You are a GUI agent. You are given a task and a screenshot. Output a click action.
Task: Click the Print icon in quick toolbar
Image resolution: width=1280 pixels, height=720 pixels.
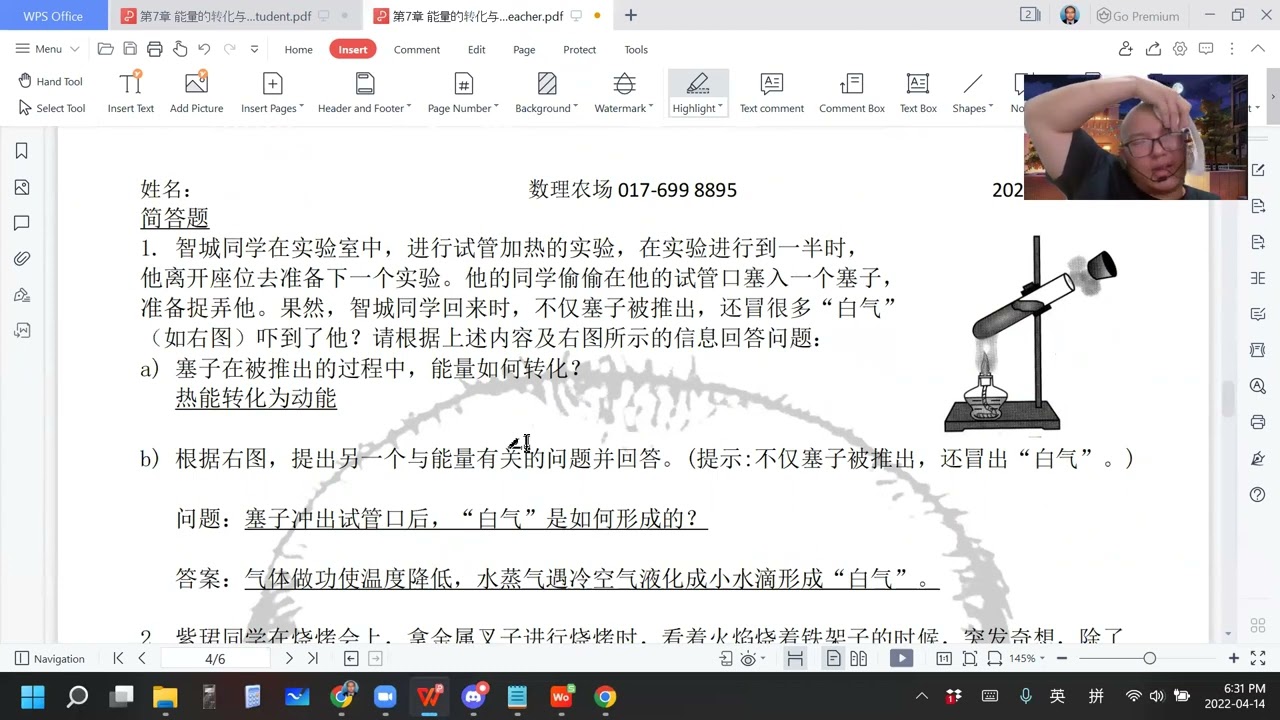tap(155, 49)
